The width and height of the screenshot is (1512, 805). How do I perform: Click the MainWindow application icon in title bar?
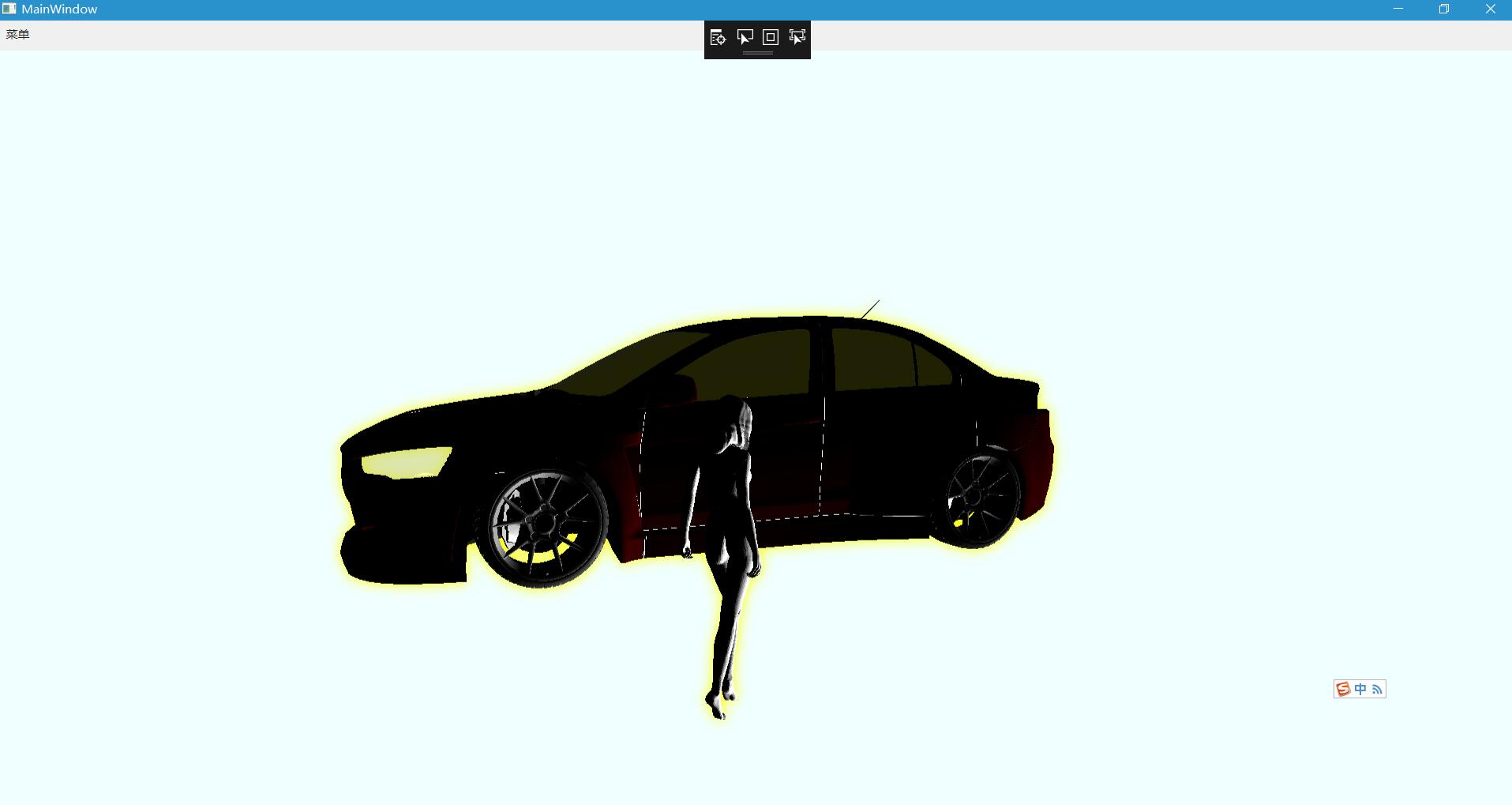coord(9,9)
